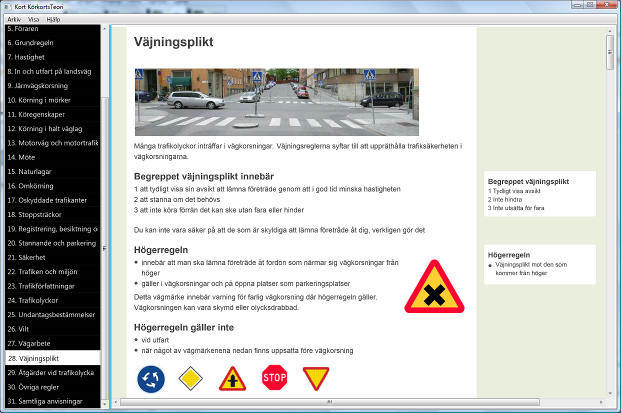
Task: Select 19. Registrering, besiktning chapter
Action: [53, 229]
